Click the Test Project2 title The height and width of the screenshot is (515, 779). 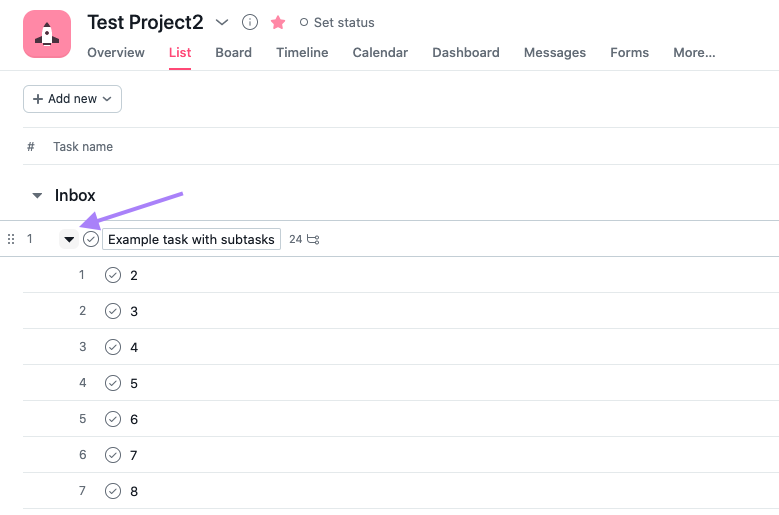[145, 22]
